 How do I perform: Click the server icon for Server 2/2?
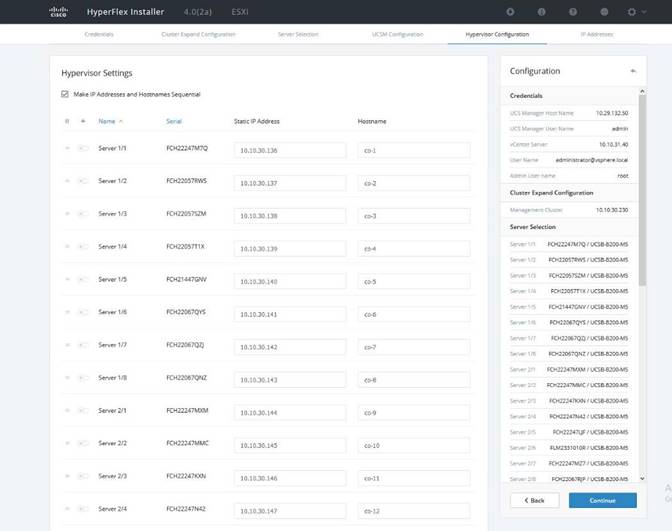83,443
